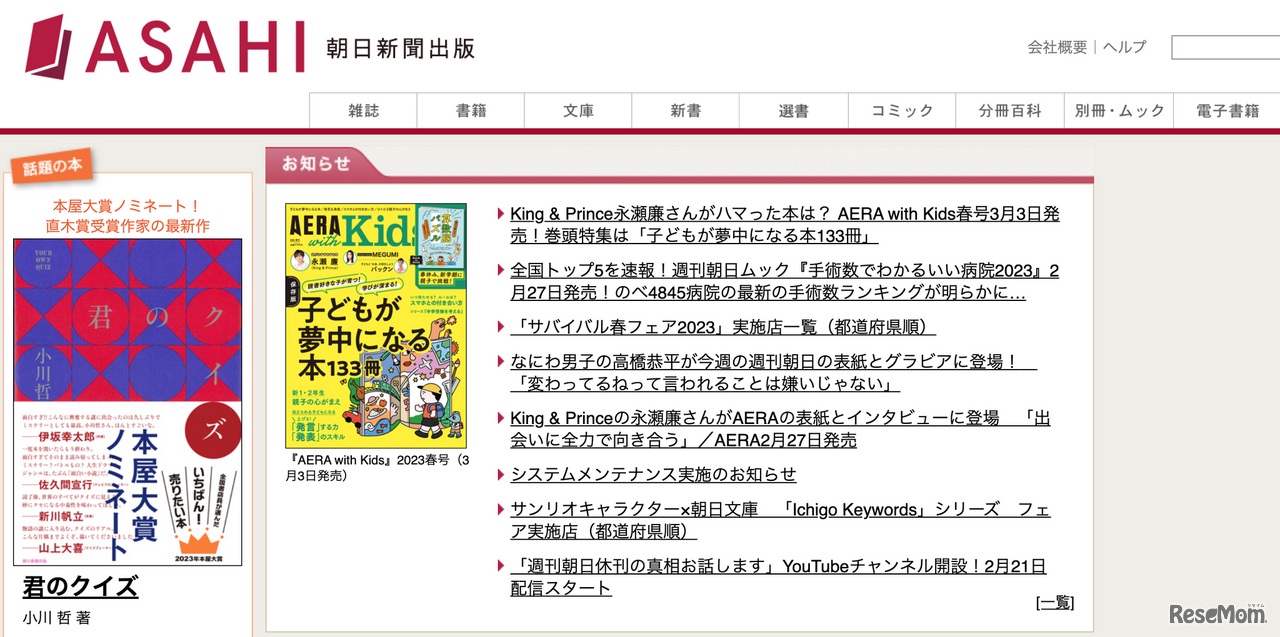This screenshot has height=637, width=1280.
Task: Click the 小川 哲 著 author text
Action: coord(56,618)
